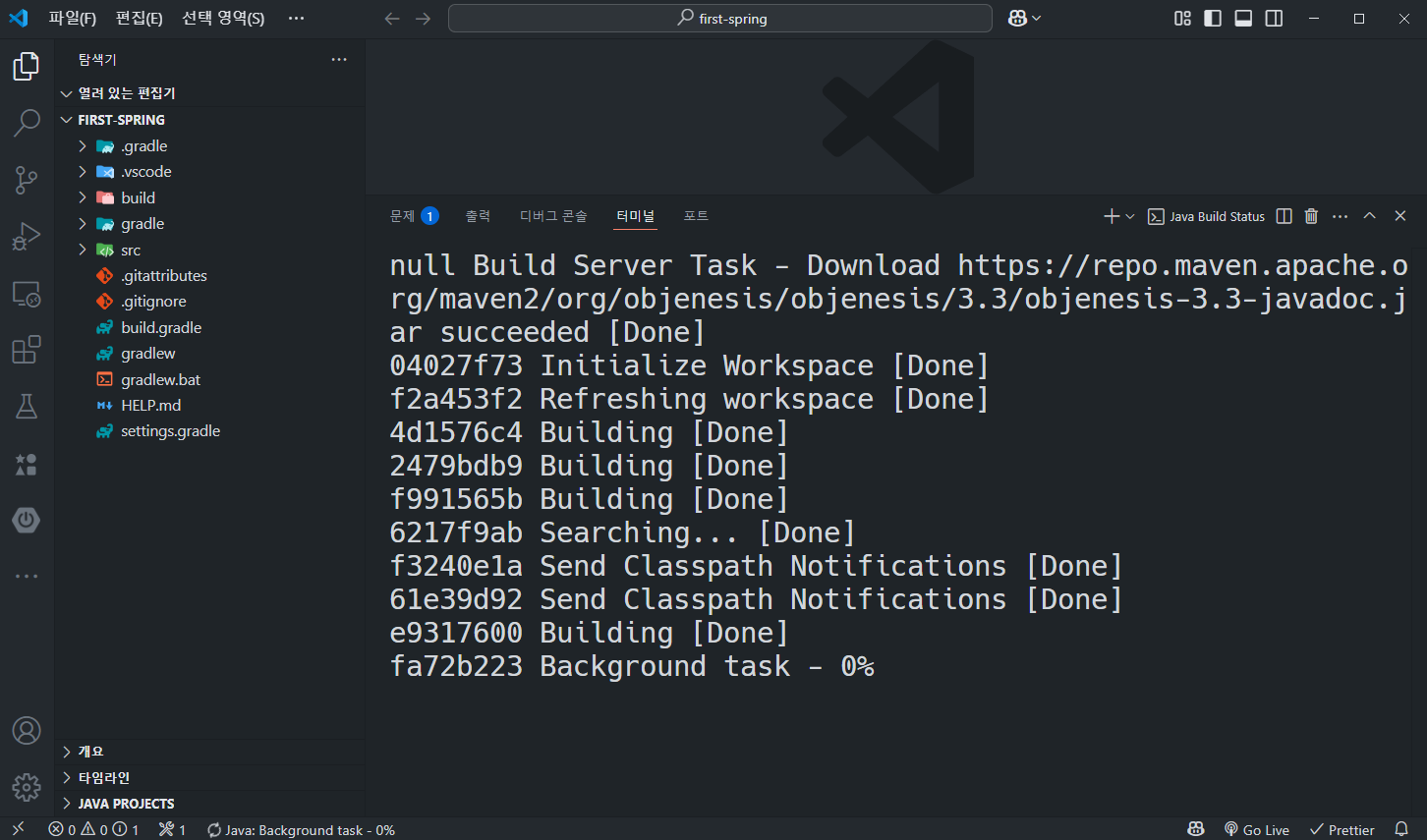Open the .gitattributes file
The width and height of the screenshot is (1427, 840).
coord(209,276)
